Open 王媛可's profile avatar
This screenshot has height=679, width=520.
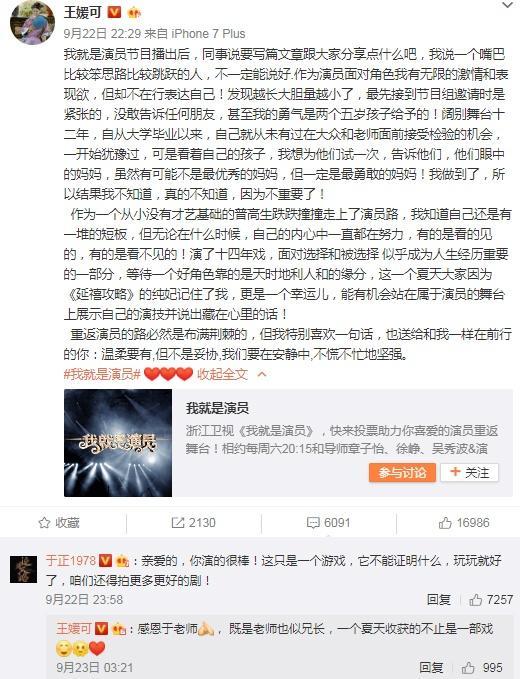(32, 23)
